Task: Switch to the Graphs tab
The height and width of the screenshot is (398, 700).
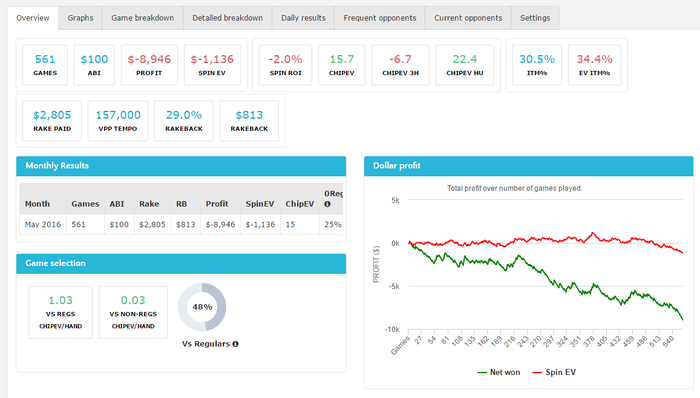Action: pos(80,18)
